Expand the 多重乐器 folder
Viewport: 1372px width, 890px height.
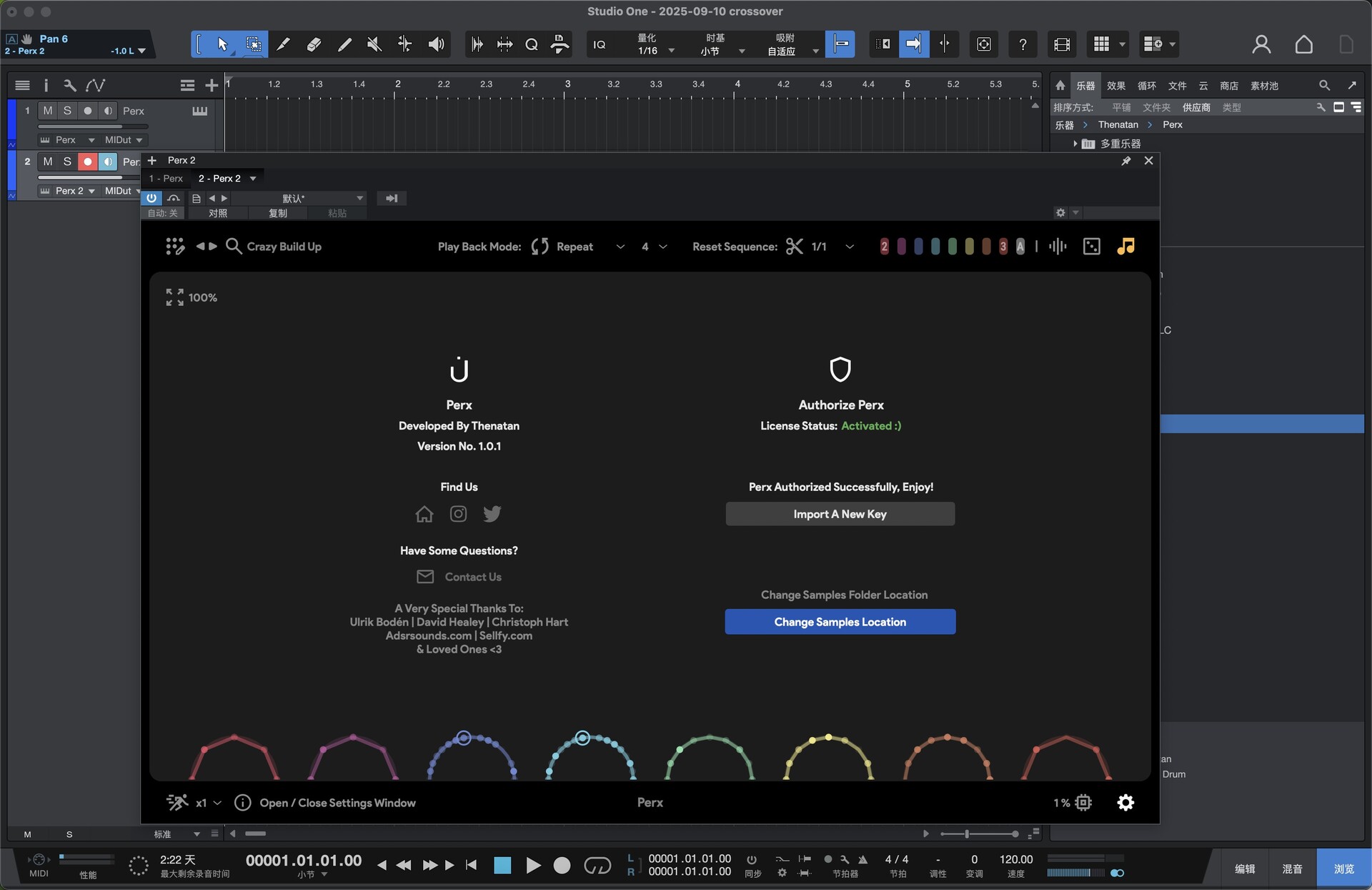(x=1075, y=144)
